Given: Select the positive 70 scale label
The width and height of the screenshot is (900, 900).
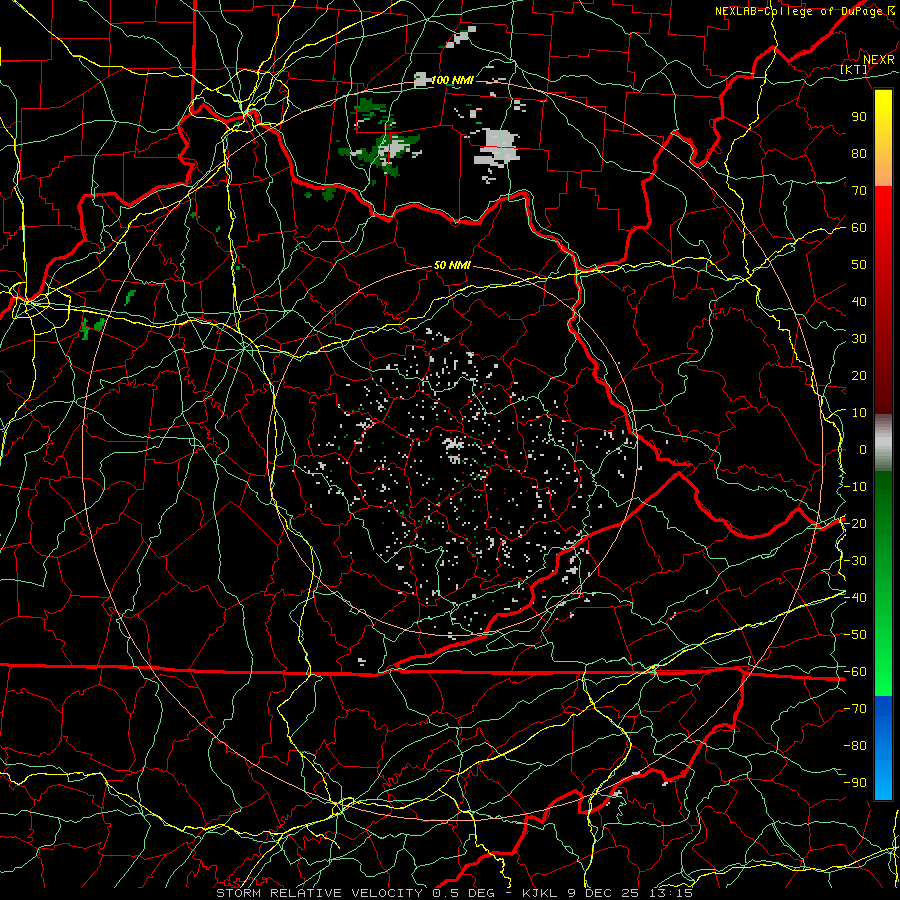Looking at the screenshot, I should pyautogui.click(x=859, y=191).
